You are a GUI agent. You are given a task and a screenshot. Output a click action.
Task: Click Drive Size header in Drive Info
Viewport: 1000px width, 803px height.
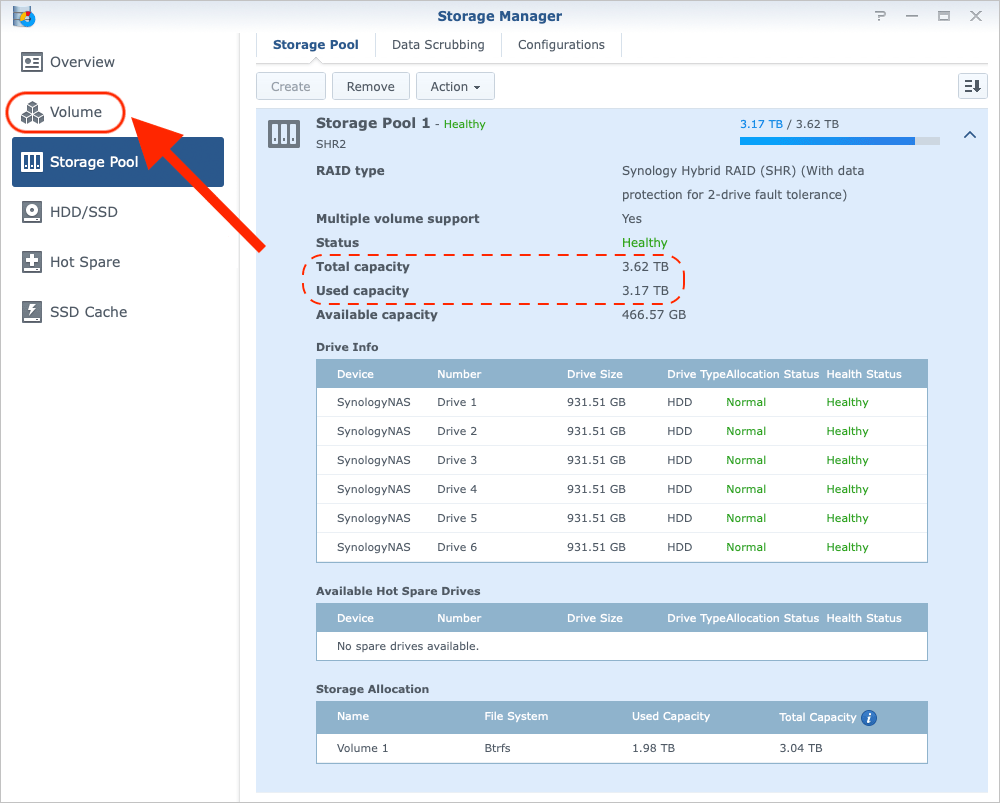tap(594, 374)
